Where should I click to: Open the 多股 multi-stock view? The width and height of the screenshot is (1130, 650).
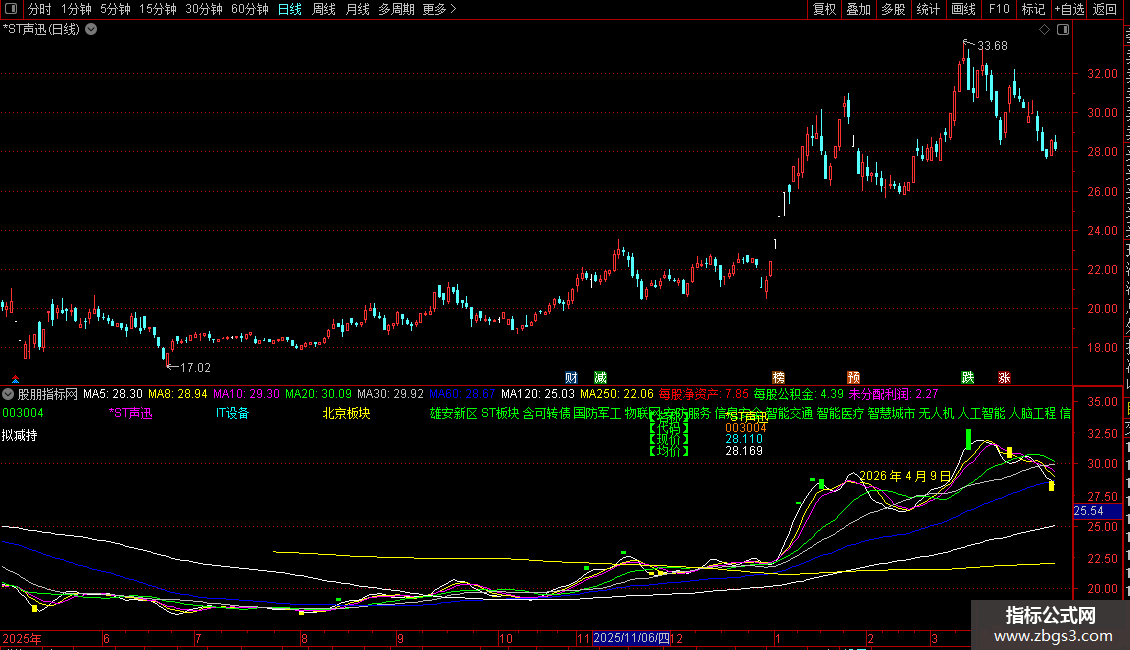(894, 9)
